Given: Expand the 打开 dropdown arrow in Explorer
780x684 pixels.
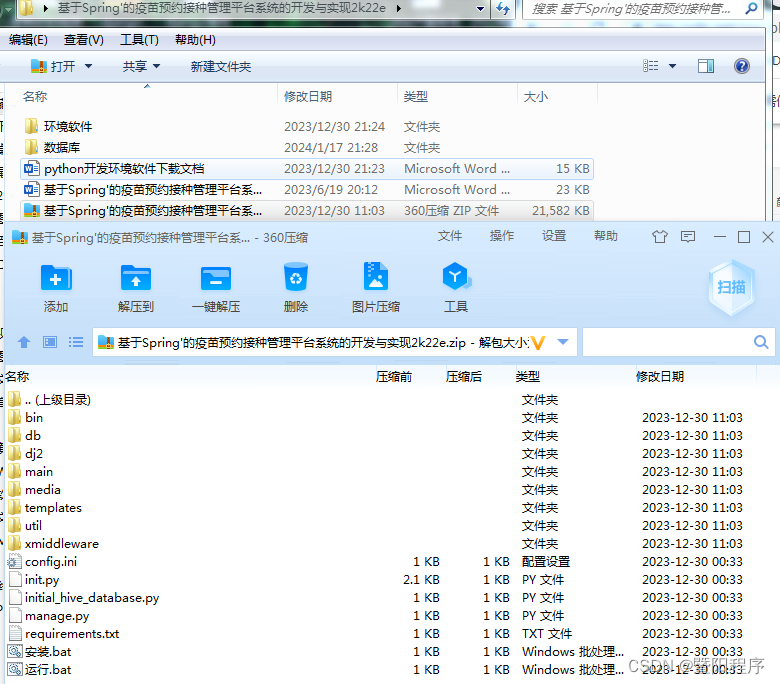Looking at the screenshot, I should (x=89, y=66).
